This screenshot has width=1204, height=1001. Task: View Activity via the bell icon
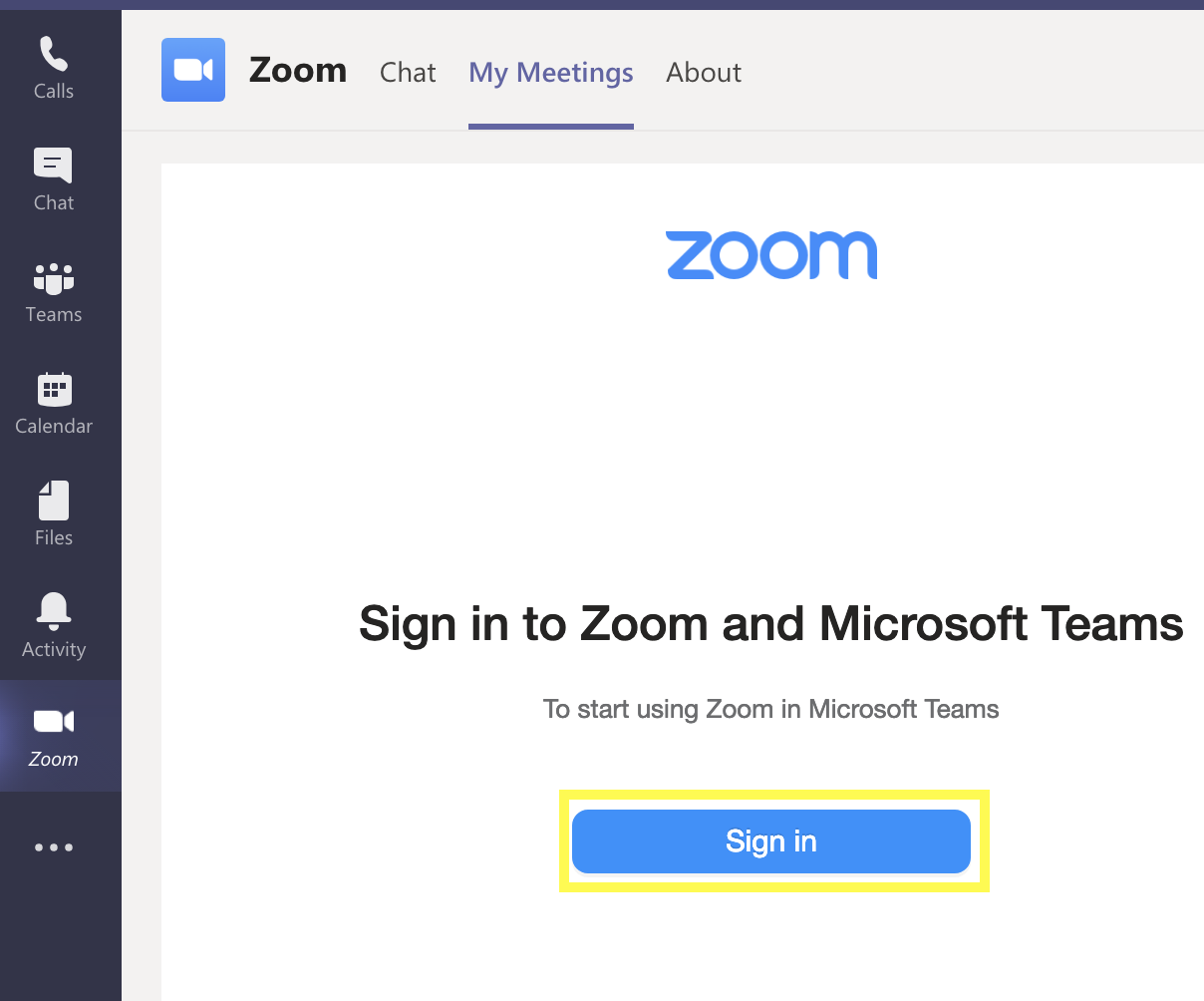pyautogui.click(x=54, y=611)
